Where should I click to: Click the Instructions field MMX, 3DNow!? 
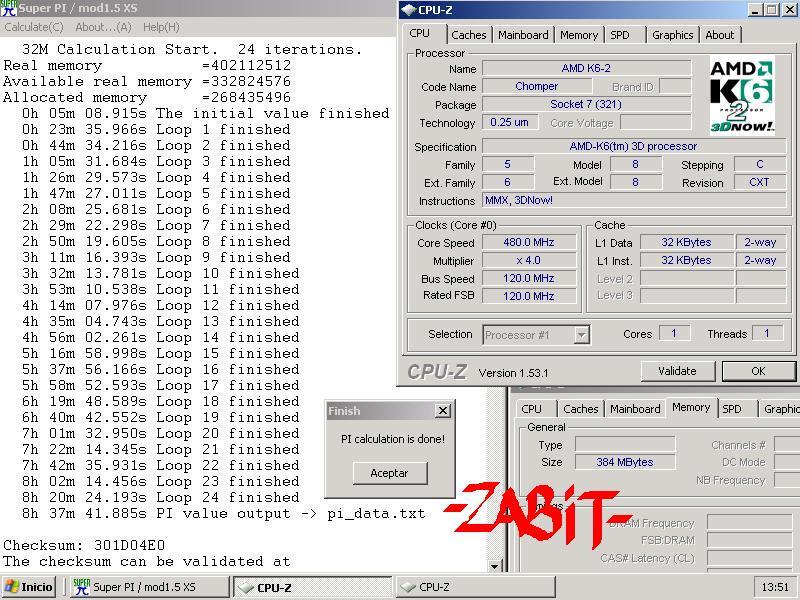click(634, 200)
